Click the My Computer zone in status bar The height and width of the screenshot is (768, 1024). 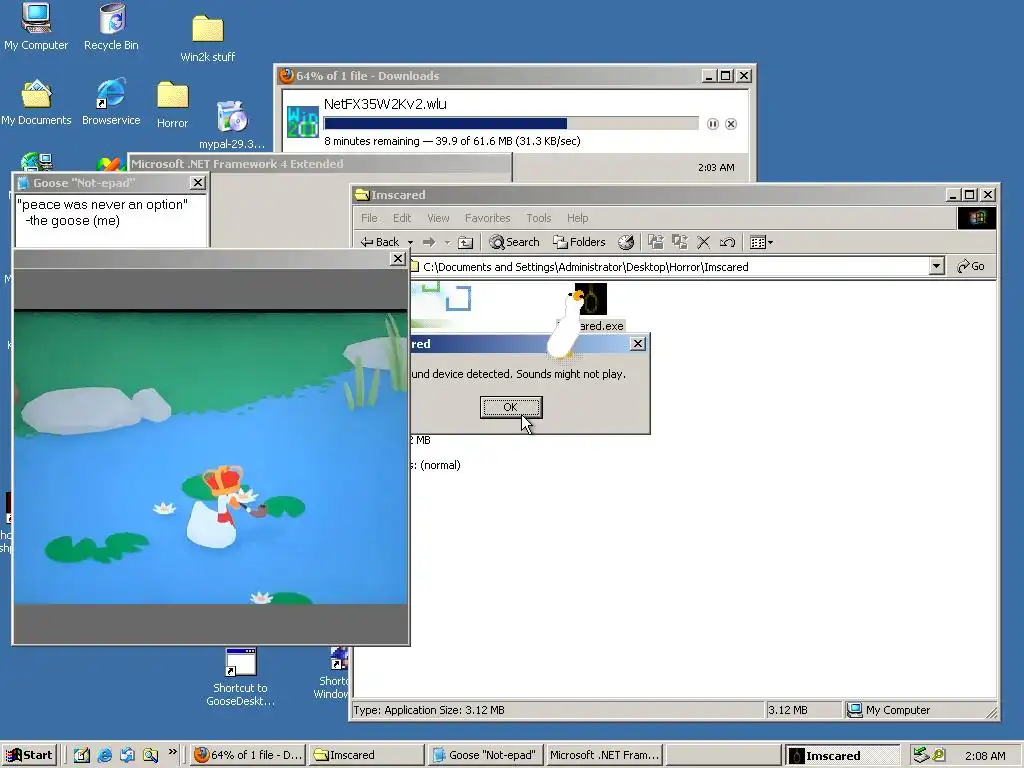[x=888, y=710]
